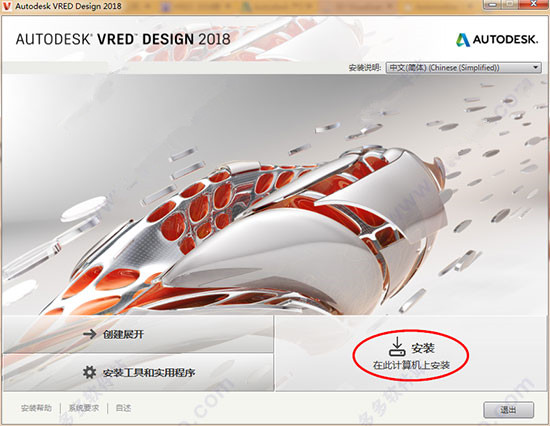Click the AUTODESK VRED DESIGN 2018 heading
Screen dimensions: 550x426
[x=123, y=39]
